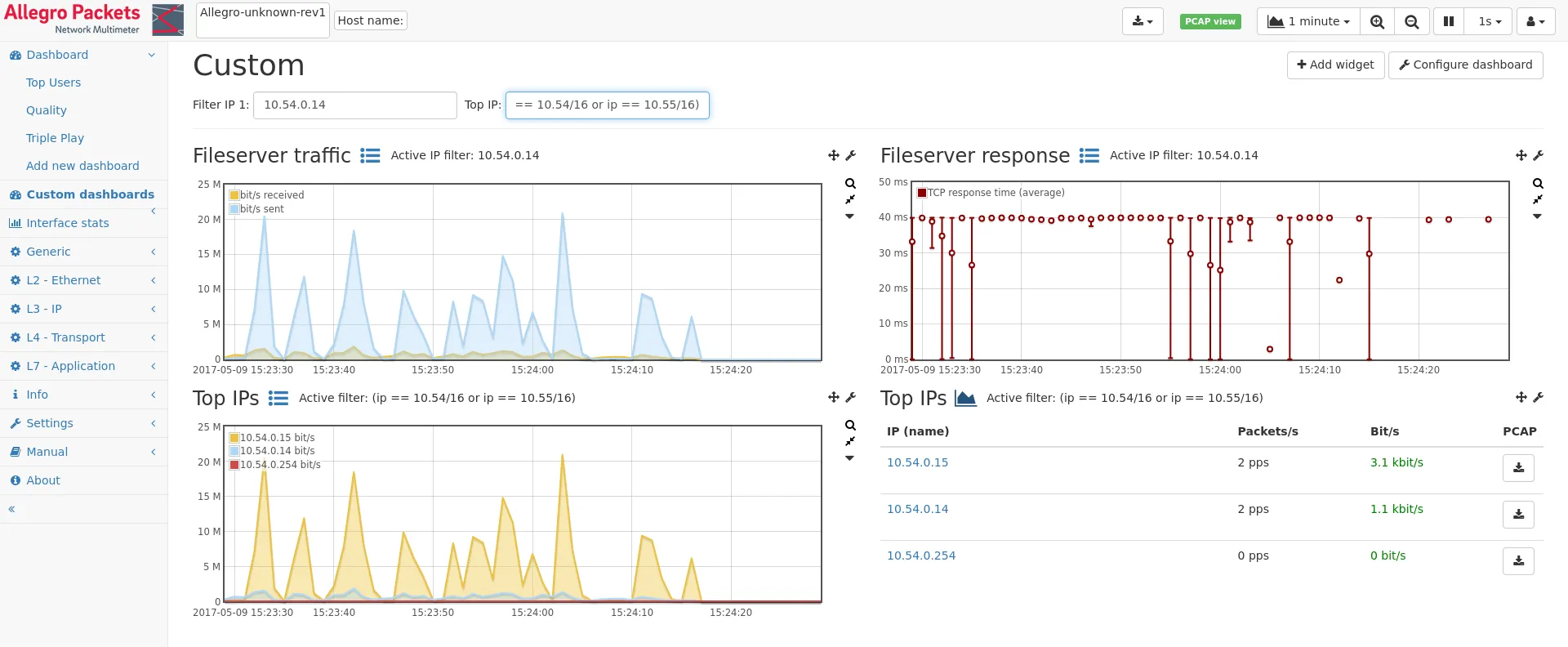Select Interface stats in the sidebar
This screenshot has height=647, width=1568.
67,223
